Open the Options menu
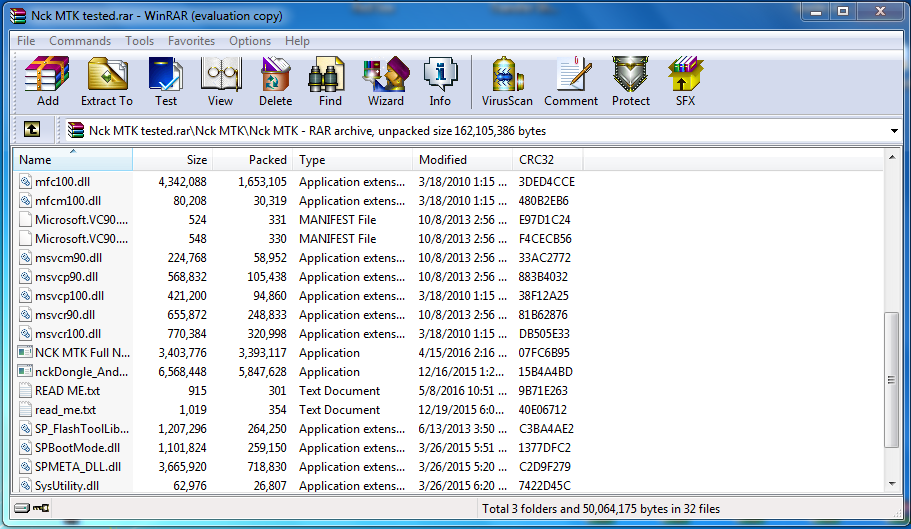This screenshot has height=529, width=911. click(x=250, y=41)
